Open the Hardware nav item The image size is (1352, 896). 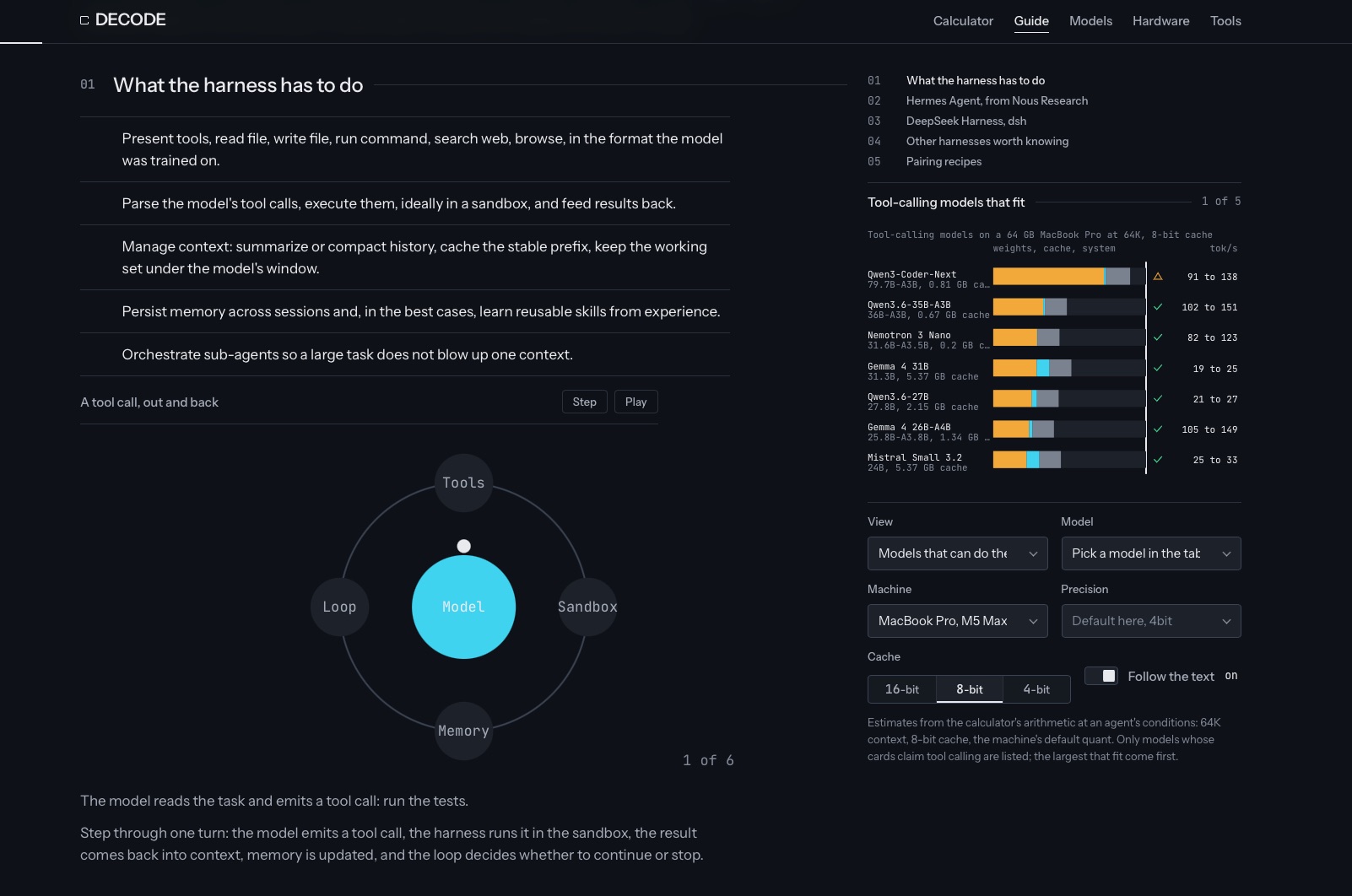1160,21
